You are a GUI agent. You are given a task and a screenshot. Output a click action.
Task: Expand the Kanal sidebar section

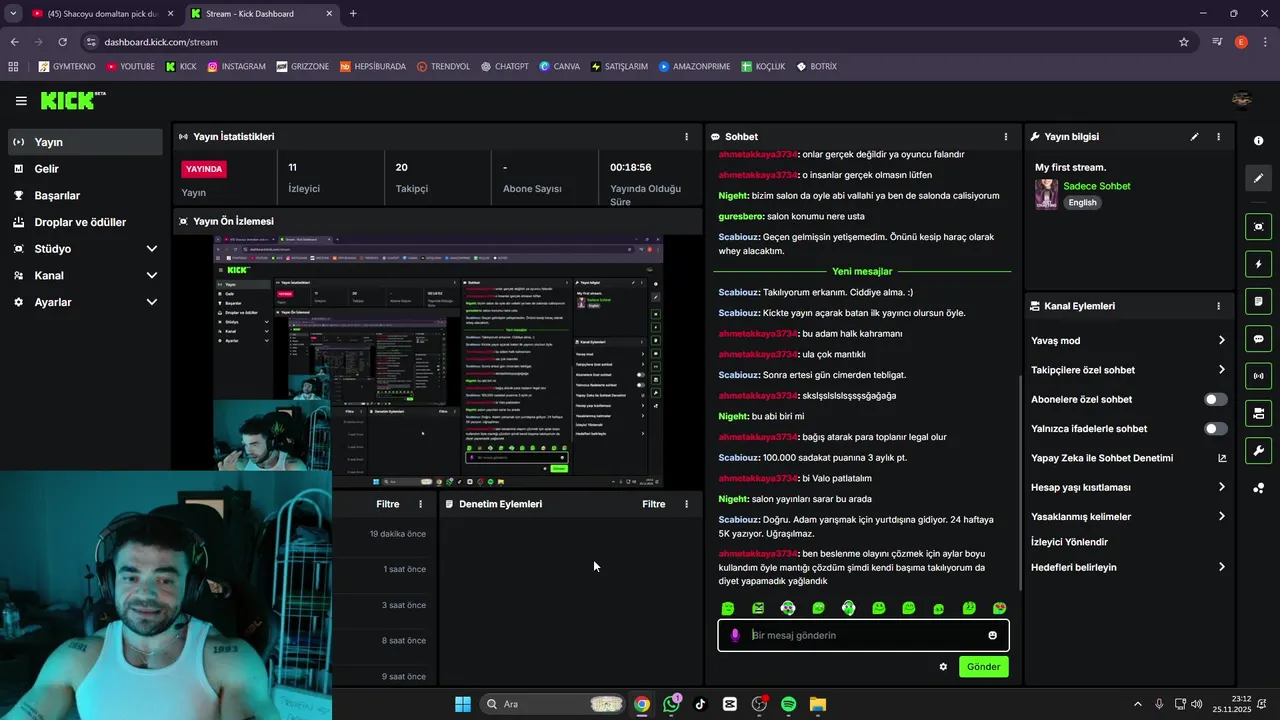(x=152, y=275)
